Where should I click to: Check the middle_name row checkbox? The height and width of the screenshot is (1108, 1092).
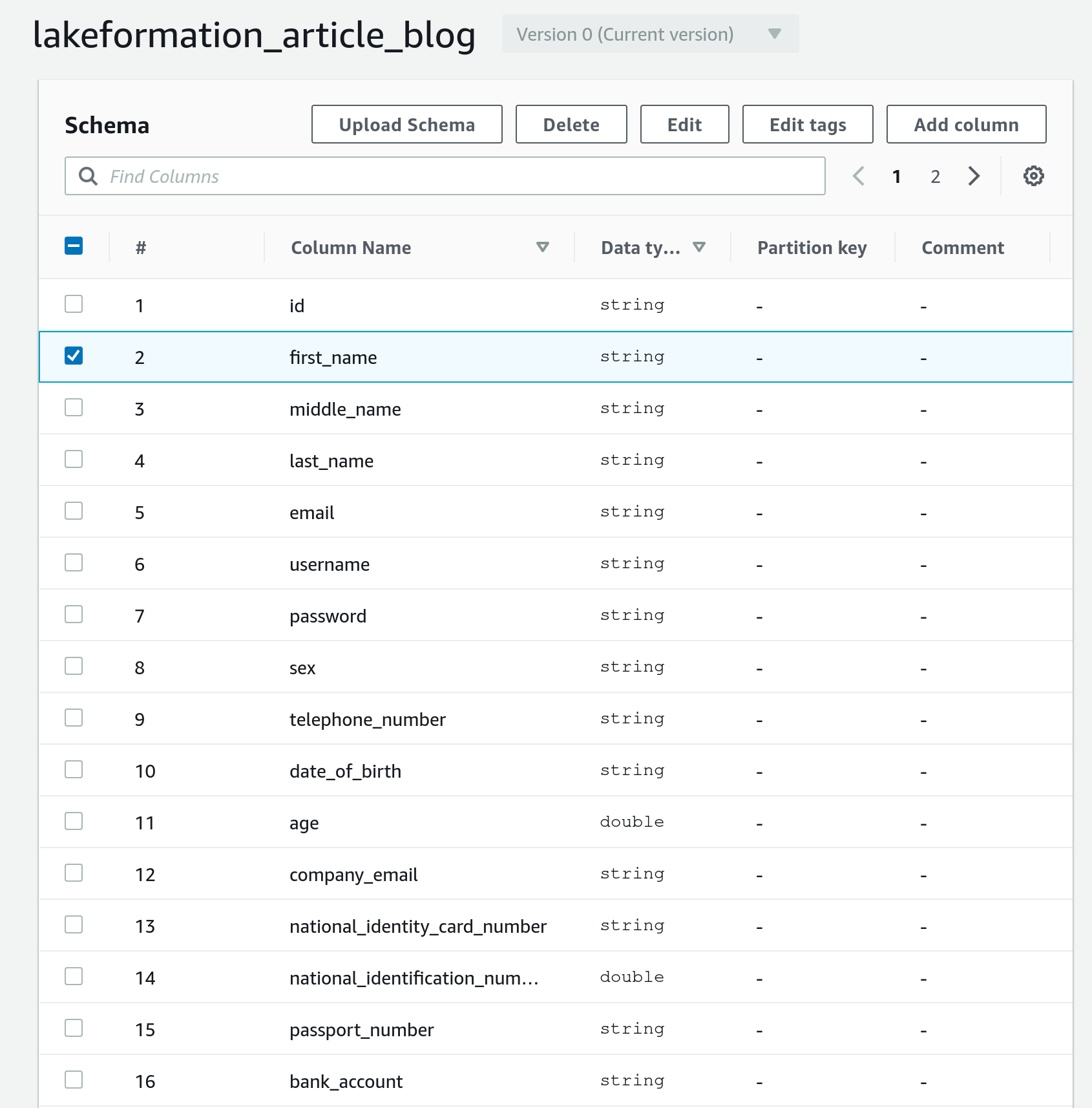(74, 407)
